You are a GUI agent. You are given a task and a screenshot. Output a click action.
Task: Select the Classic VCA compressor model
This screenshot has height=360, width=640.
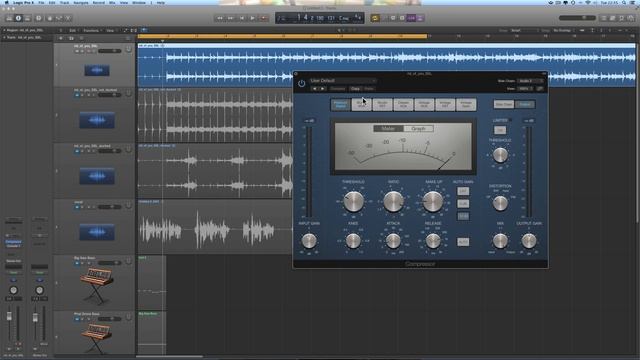(x=403, y=104)
